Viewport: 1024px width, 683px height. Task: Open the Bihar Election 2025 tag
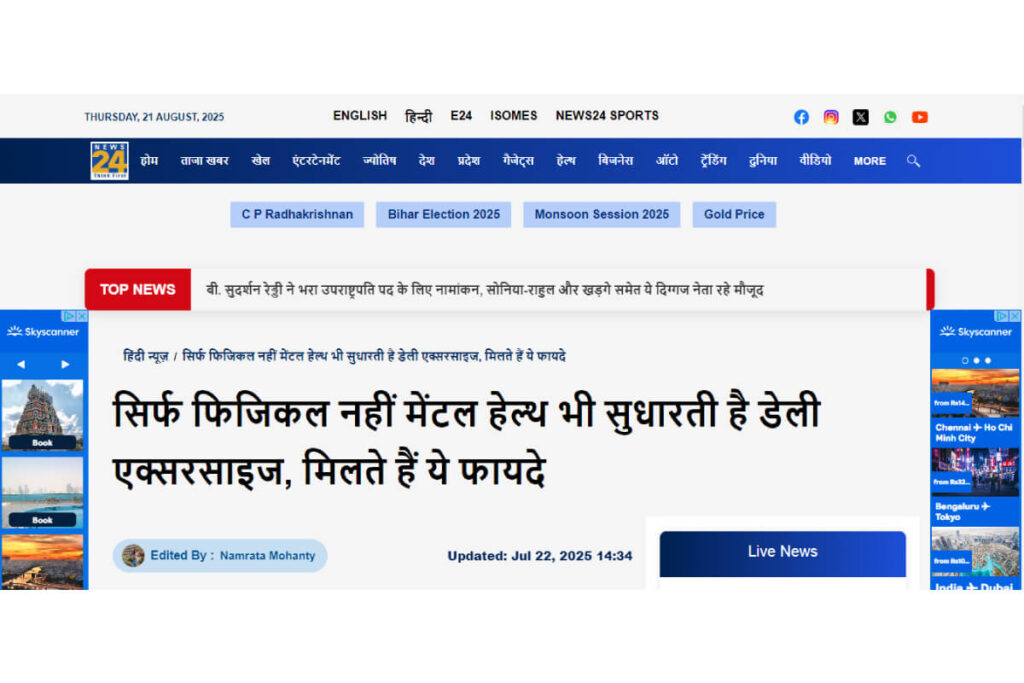click(x=443, y=214)
